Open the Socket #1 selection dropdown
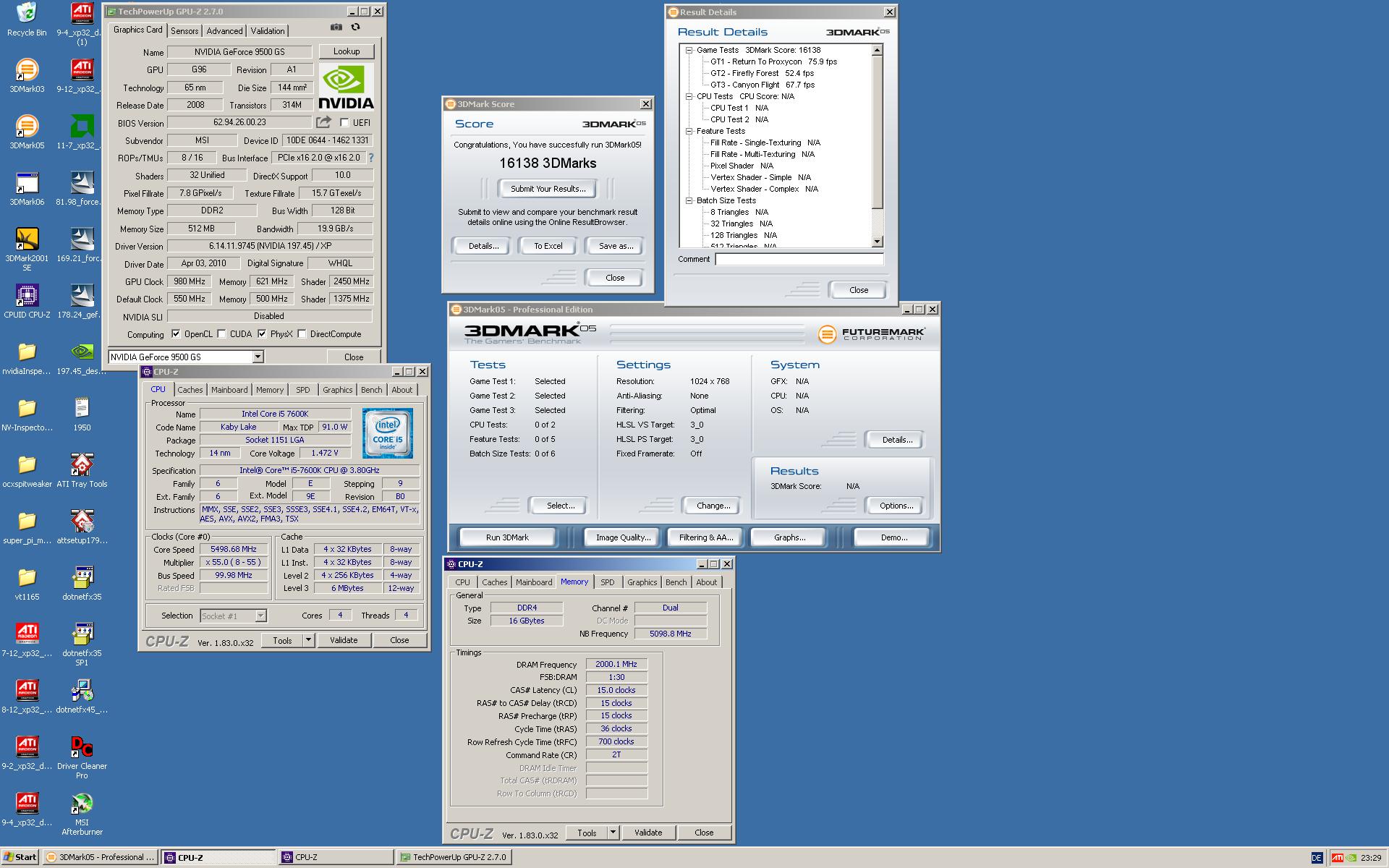Image resolution: width=1389 pixels, height=868 pixels. click(261, 616)
